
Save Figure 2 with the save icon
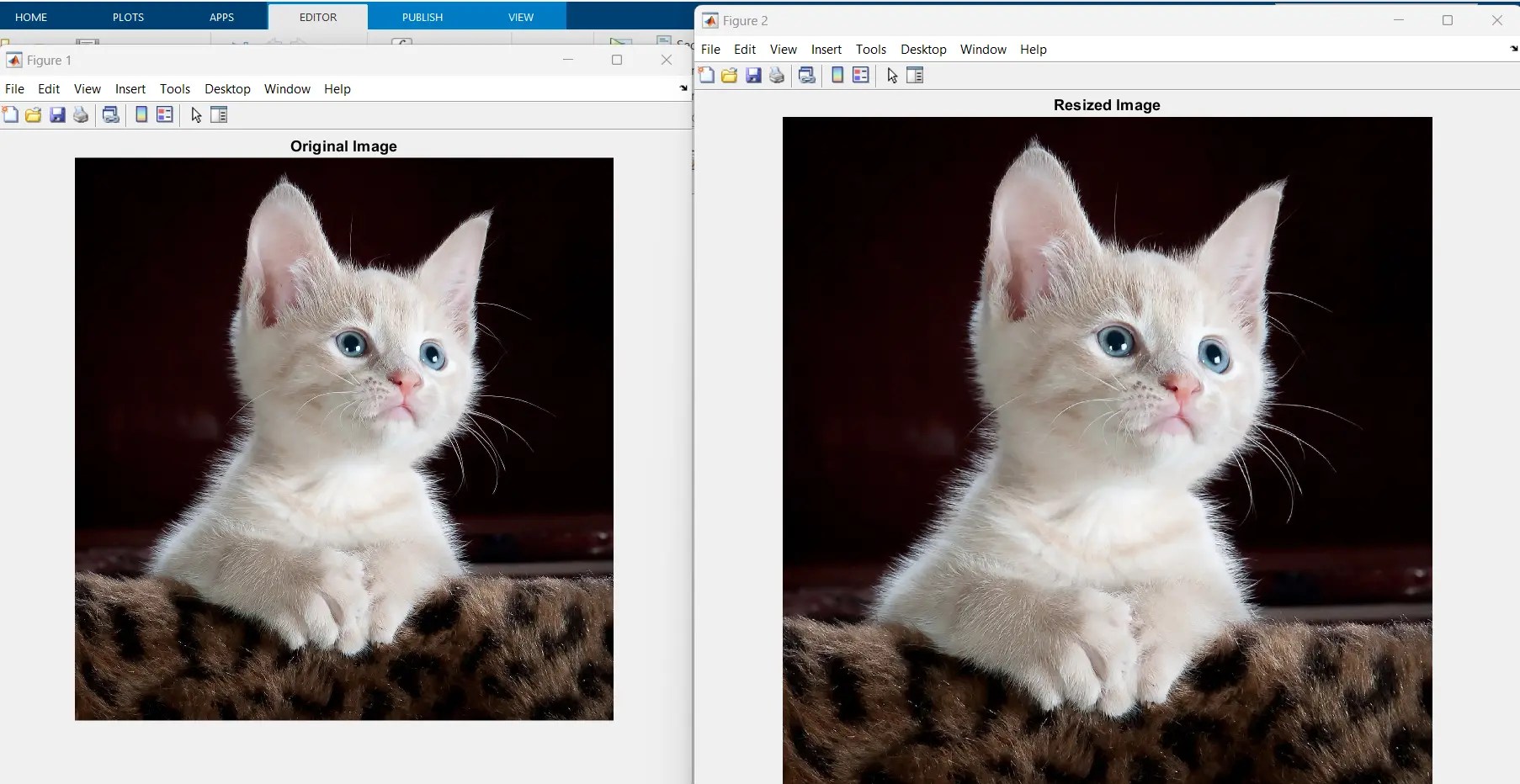pyautogui.click(x=752, y=76)
